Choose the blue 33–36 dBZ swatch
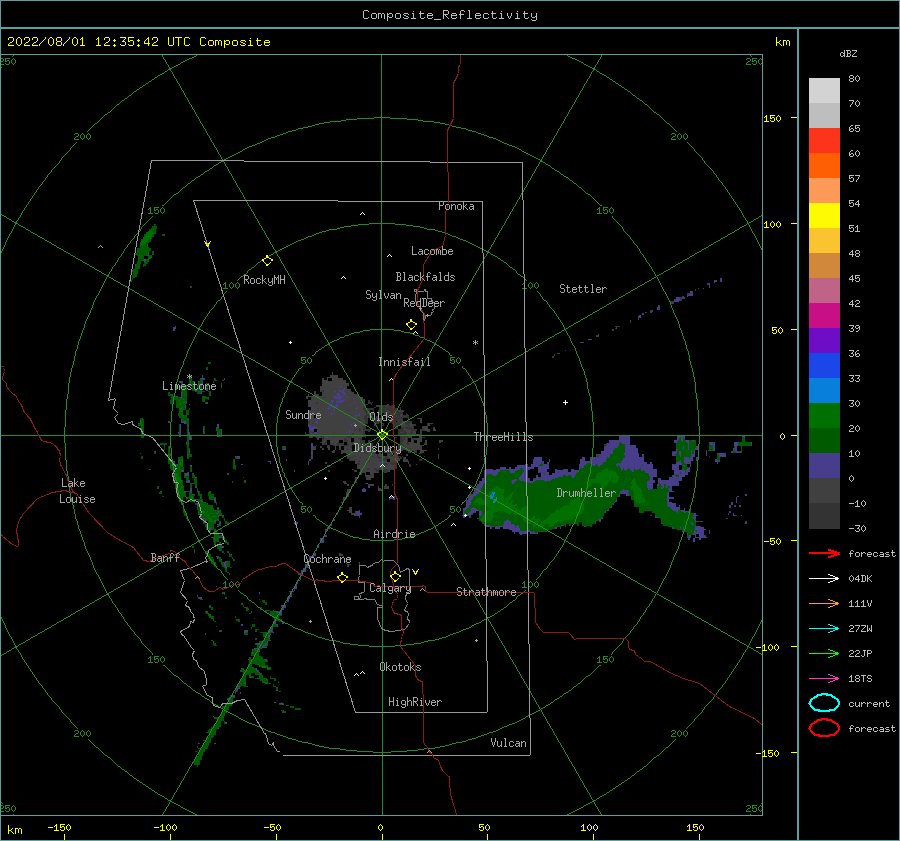 (x=824, y=366)
